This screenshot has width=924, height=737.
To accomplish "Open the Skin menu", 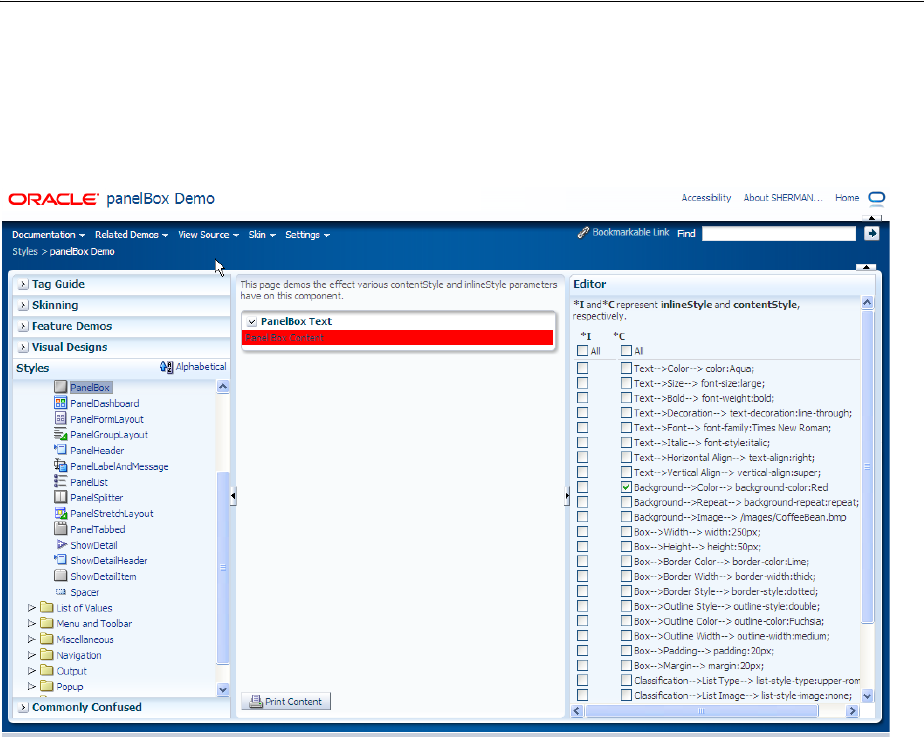I will (262, 234).
